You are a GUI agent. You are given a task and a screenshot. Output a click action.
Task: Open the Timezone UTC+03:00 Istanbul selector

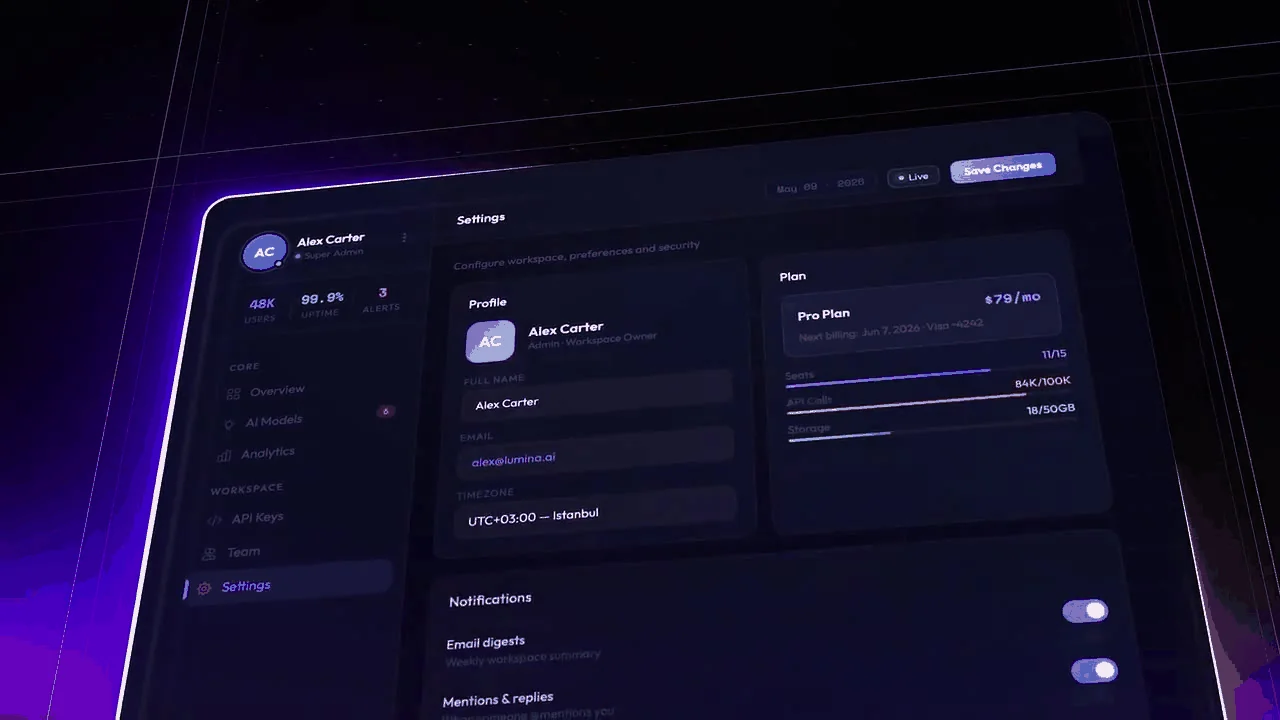(x=594, y=514)
